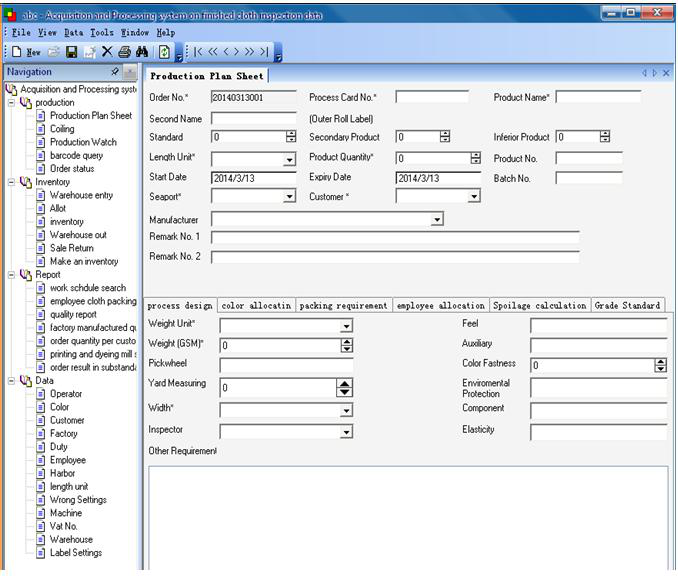This screenshot has width=678, height=576.
Task: Collapse the Data tree node
Action: point(12,381)
